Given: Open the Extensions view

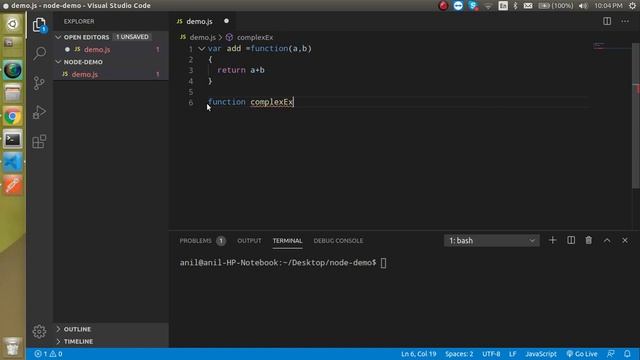Looking at the screenshot, I should click(x=39, y=142).
